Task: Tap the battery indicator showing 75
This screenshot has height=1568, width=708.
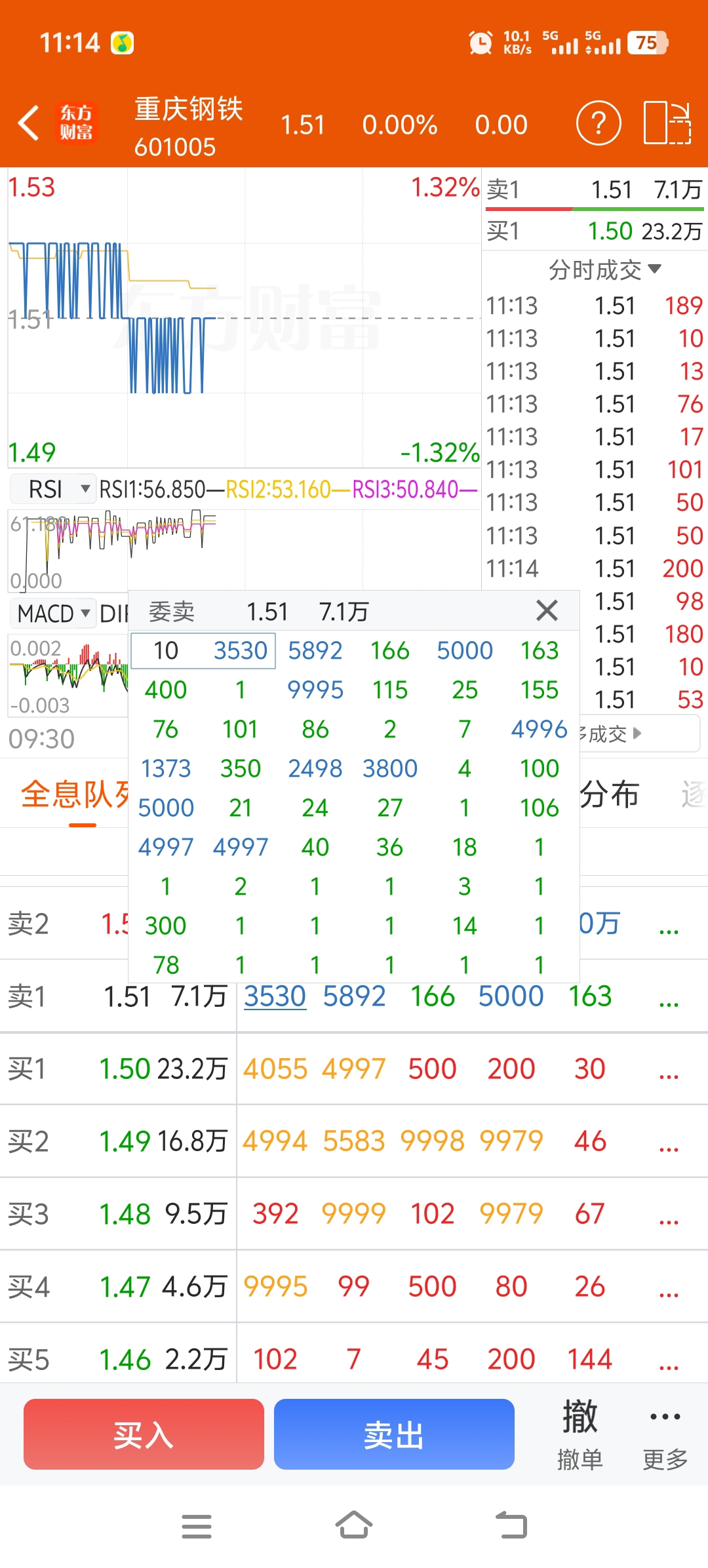Action: tap(648, 43)
